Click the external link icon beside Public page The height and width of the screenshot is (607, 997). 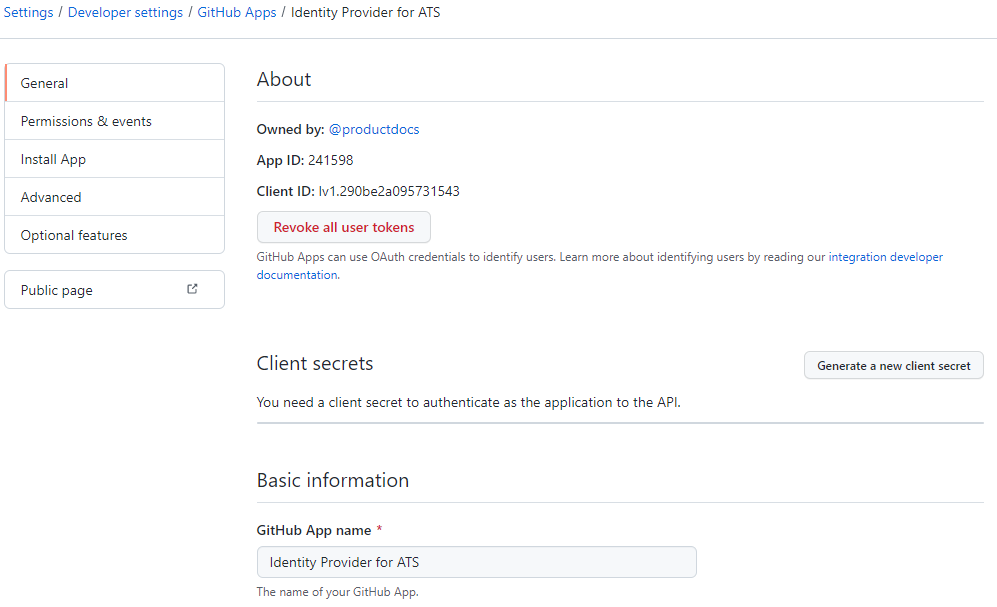[192, 289]
